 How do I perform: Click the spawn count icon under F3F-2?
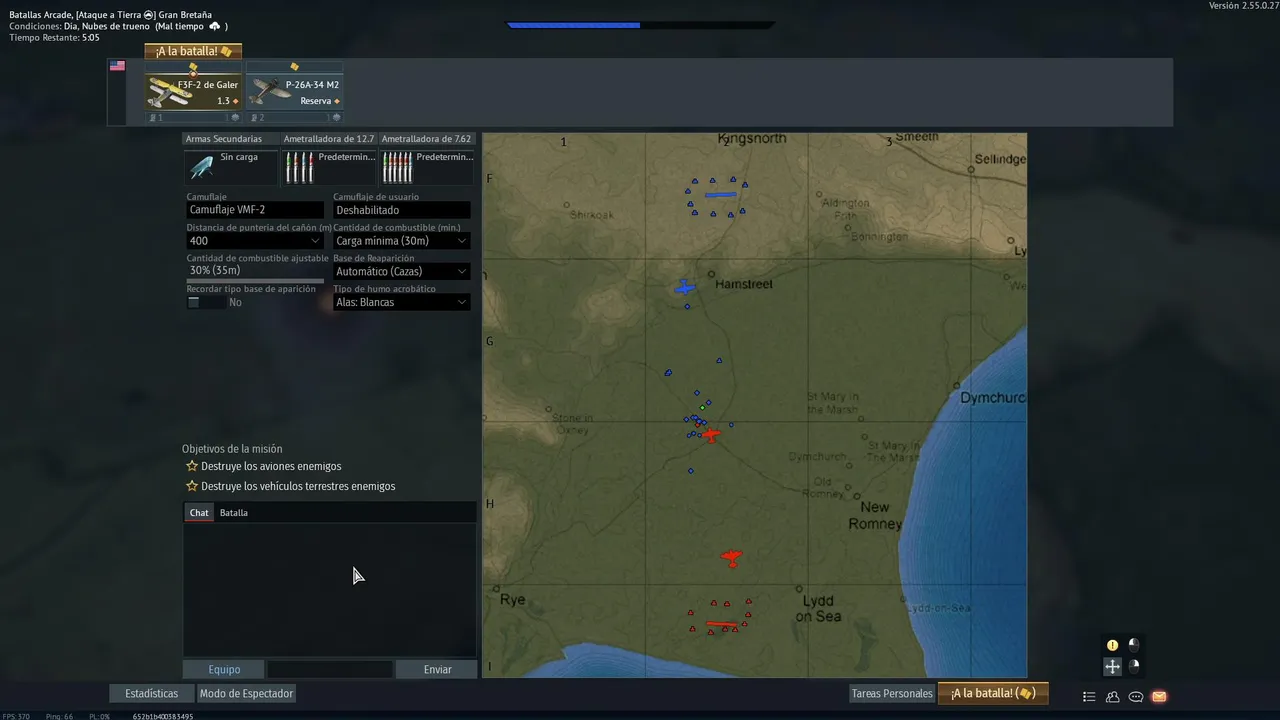pos(235,118)
